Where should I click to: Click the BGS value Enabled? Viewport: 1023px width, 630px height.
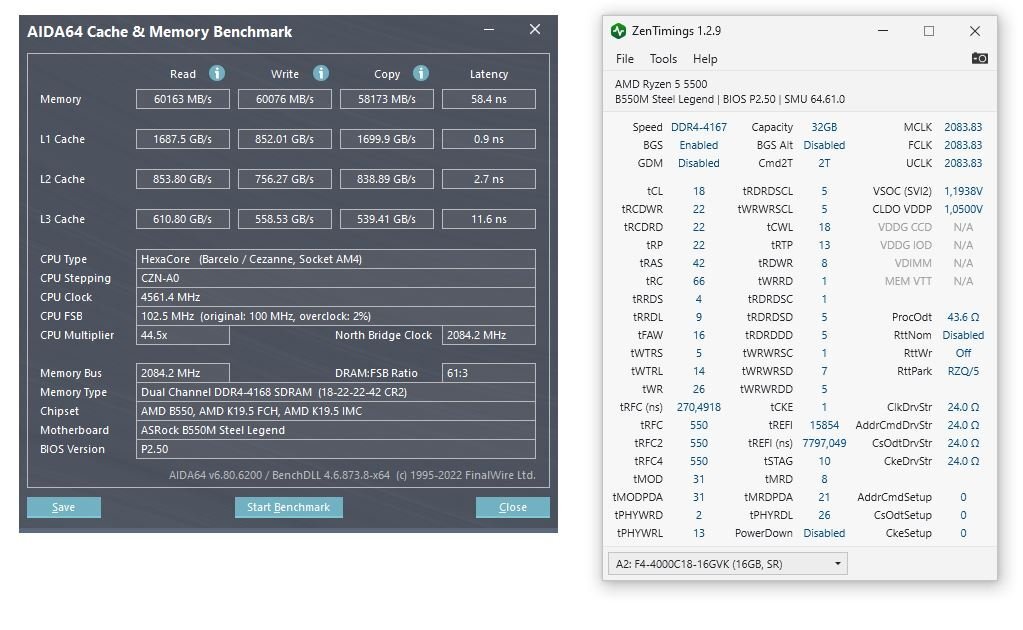[x=699, y=145]
